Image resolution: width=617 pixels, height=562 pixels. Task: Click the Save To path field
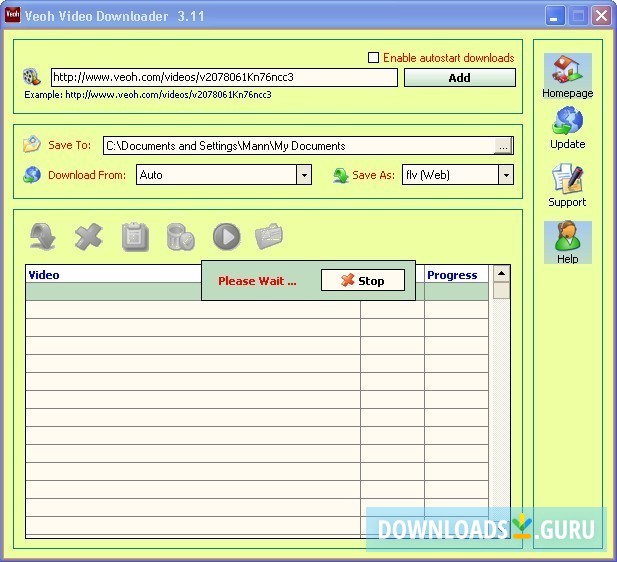pyautogui.click(x=299, y=146)
